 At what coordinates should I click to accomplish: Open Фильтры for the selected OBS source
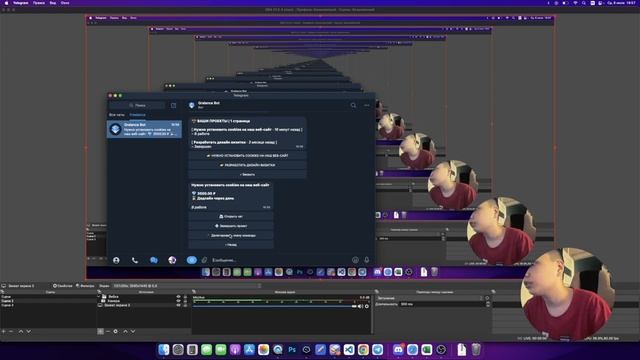point(85,286)
